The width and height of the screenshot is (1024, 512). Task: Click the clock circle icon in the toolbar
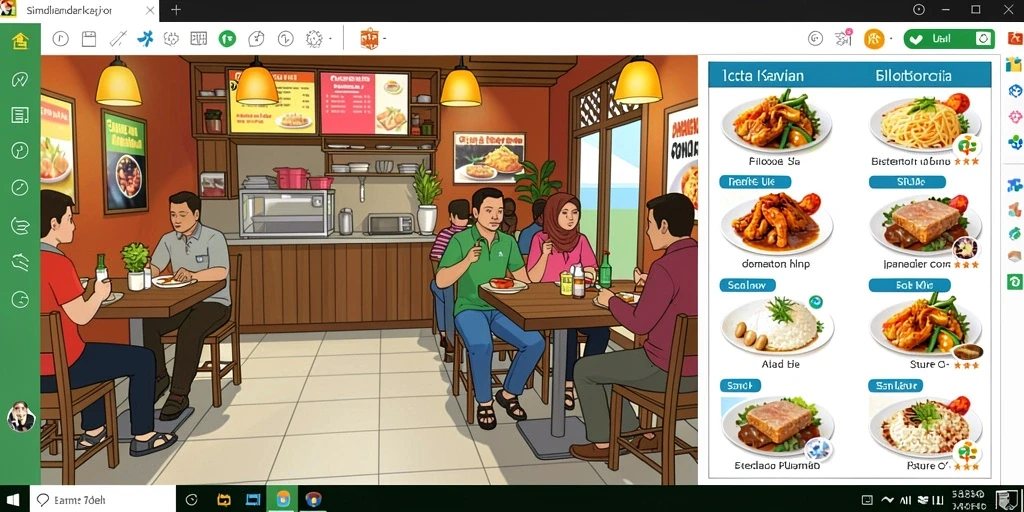point(60,39)
